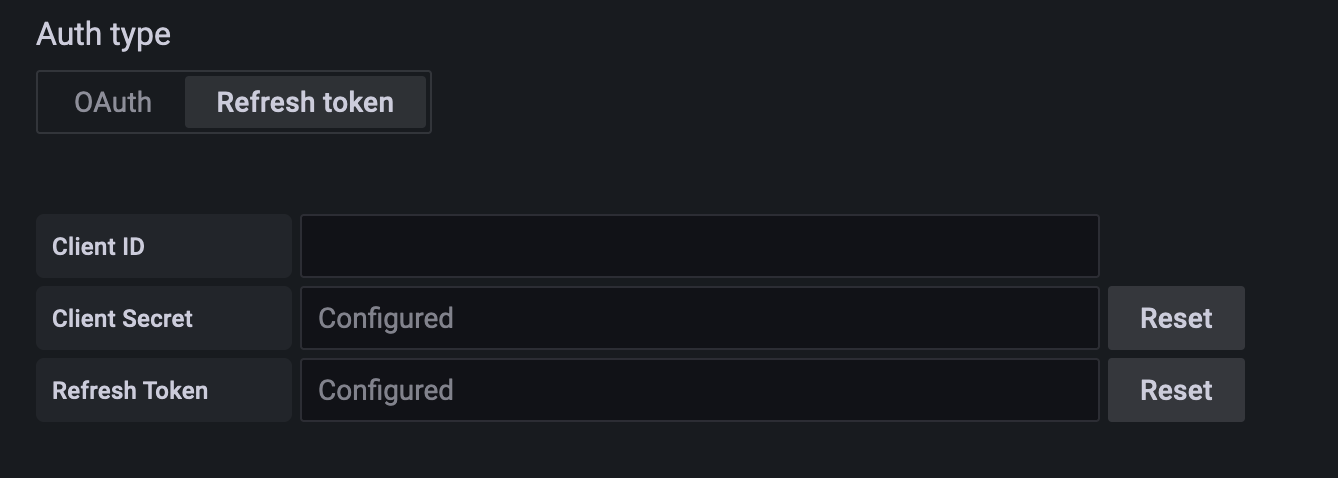Select the Refresh token auth type
The height and width of the screenshot is (478, 1338).
[305, 102]
